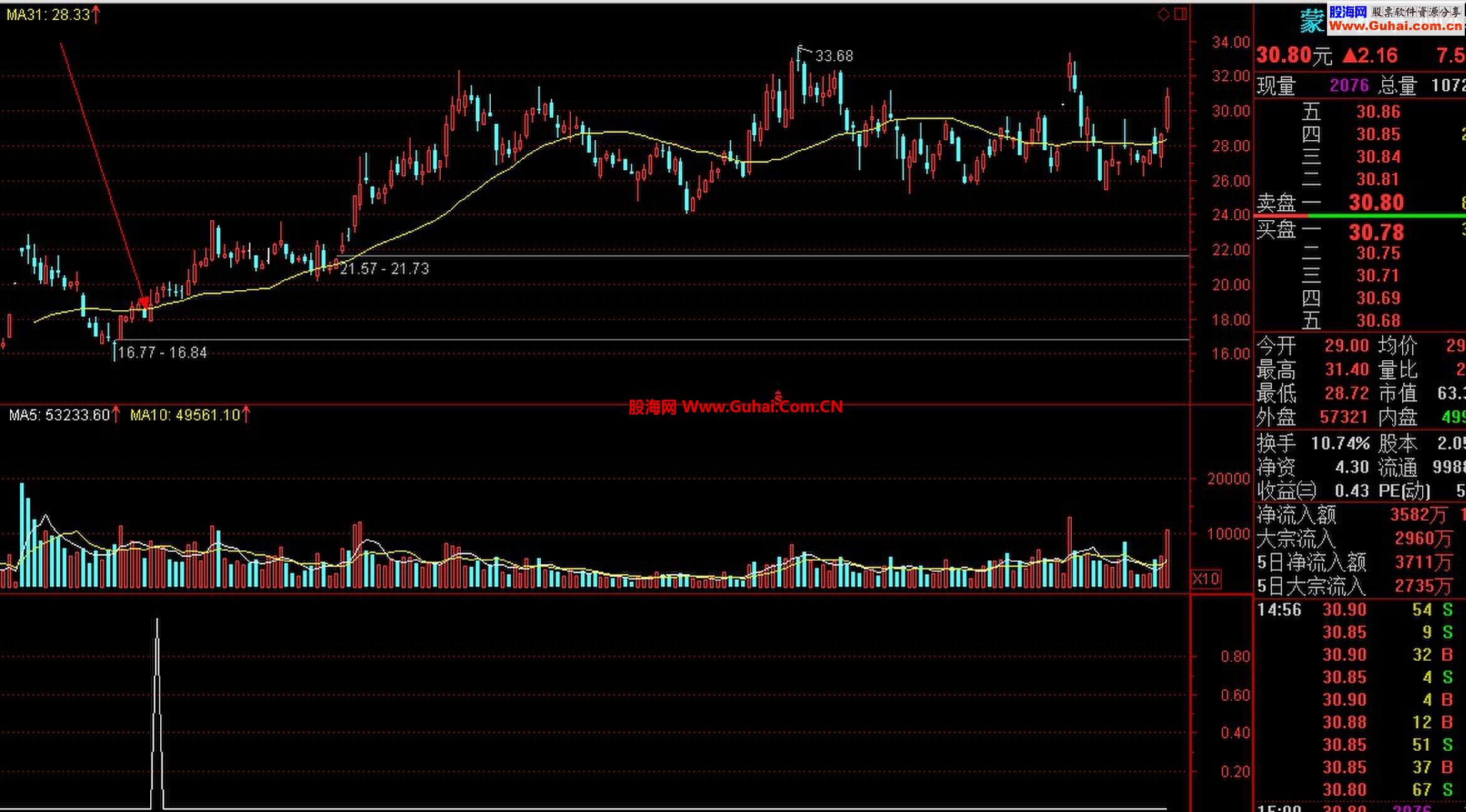The height and width of the screenshot is (812, 1466).
Task: Click the 外盘 value 57321
Action: click(x=1343, y=417)
